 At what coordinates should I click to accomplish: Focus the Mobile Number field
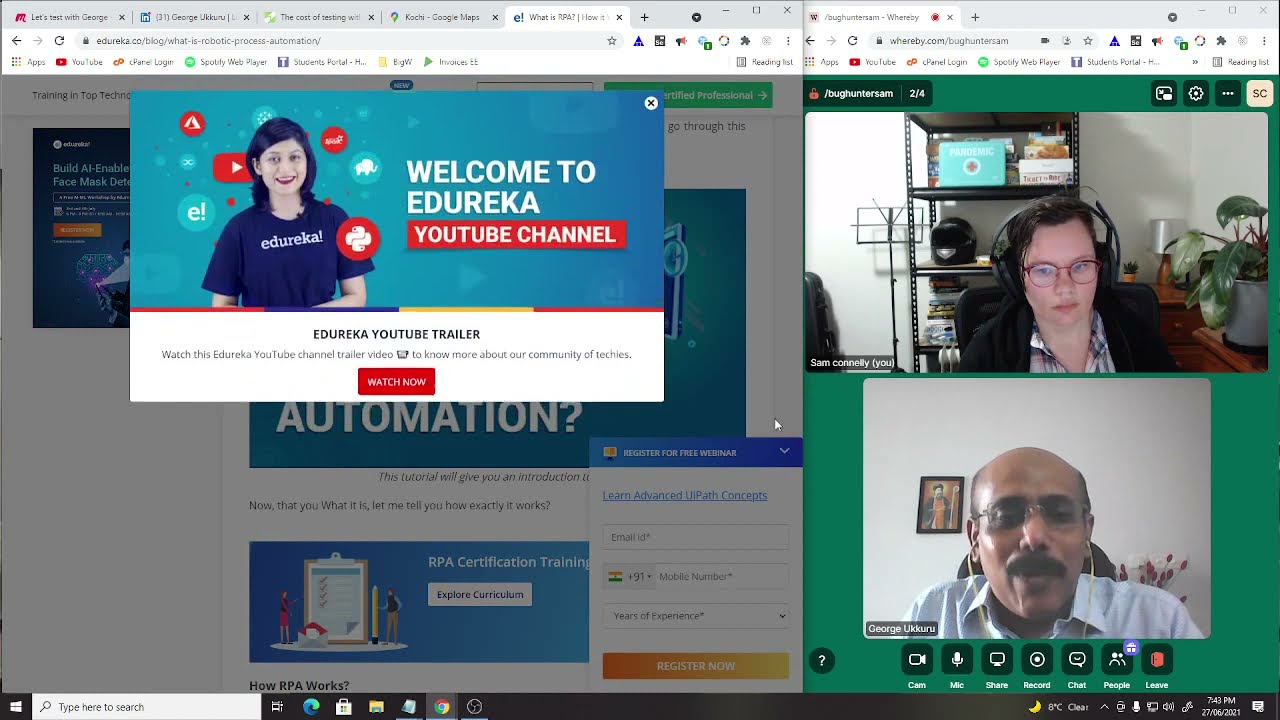click(722, 576)
